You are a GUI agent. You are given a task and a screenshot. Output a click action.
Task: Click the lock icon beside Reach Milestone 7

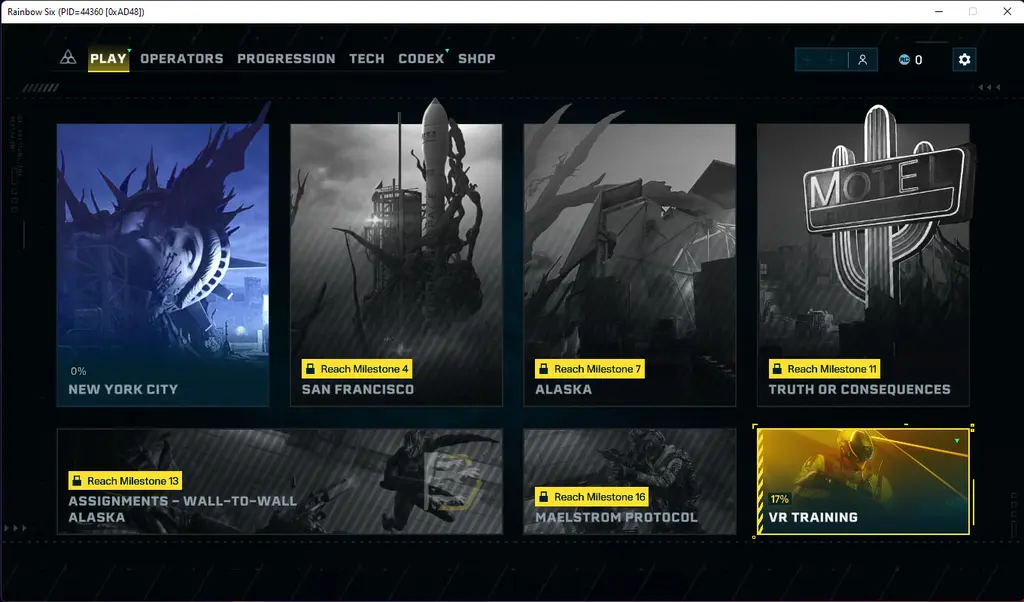pos(543,369)
